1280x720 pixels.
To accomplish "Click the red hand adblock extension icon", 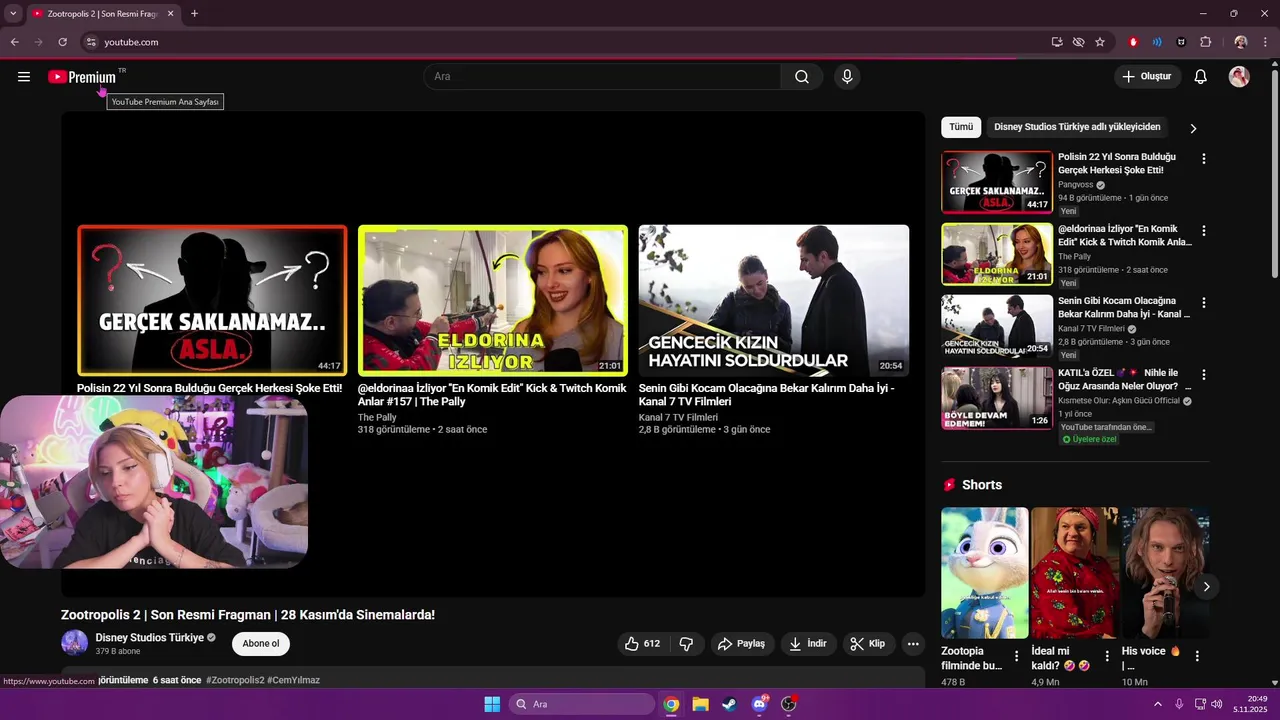I will point(1133,42).
